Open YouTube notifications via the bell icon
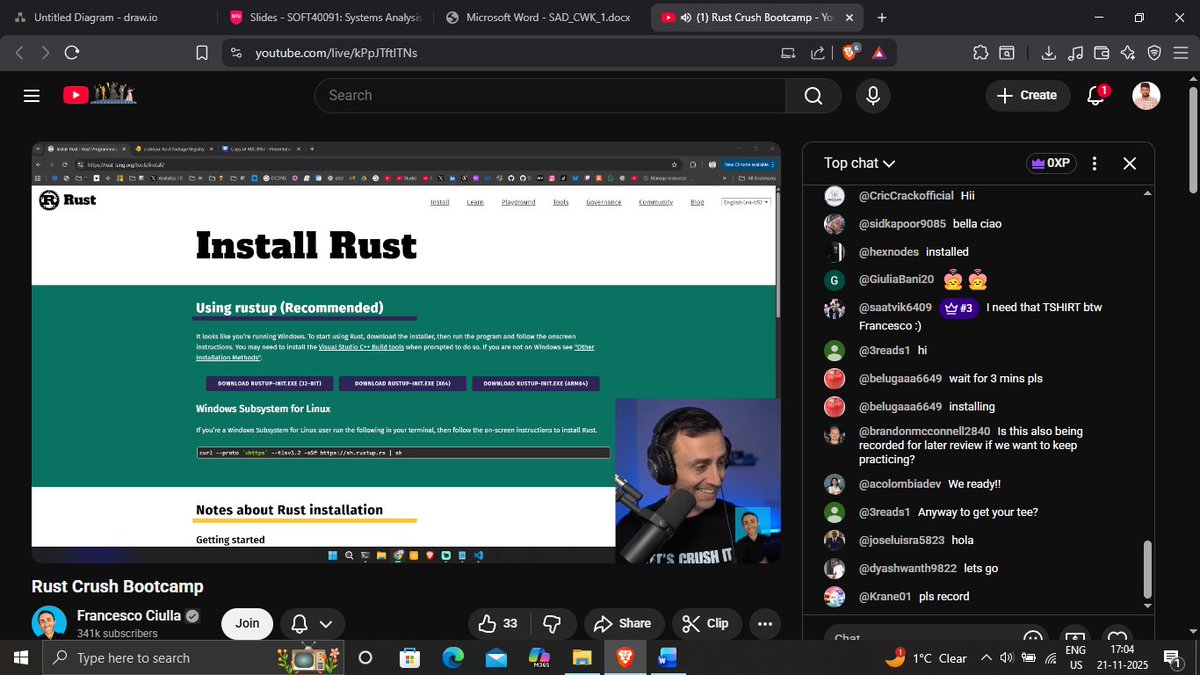This screenshot has width=1200, height=675. click(x=1096, y=95)
